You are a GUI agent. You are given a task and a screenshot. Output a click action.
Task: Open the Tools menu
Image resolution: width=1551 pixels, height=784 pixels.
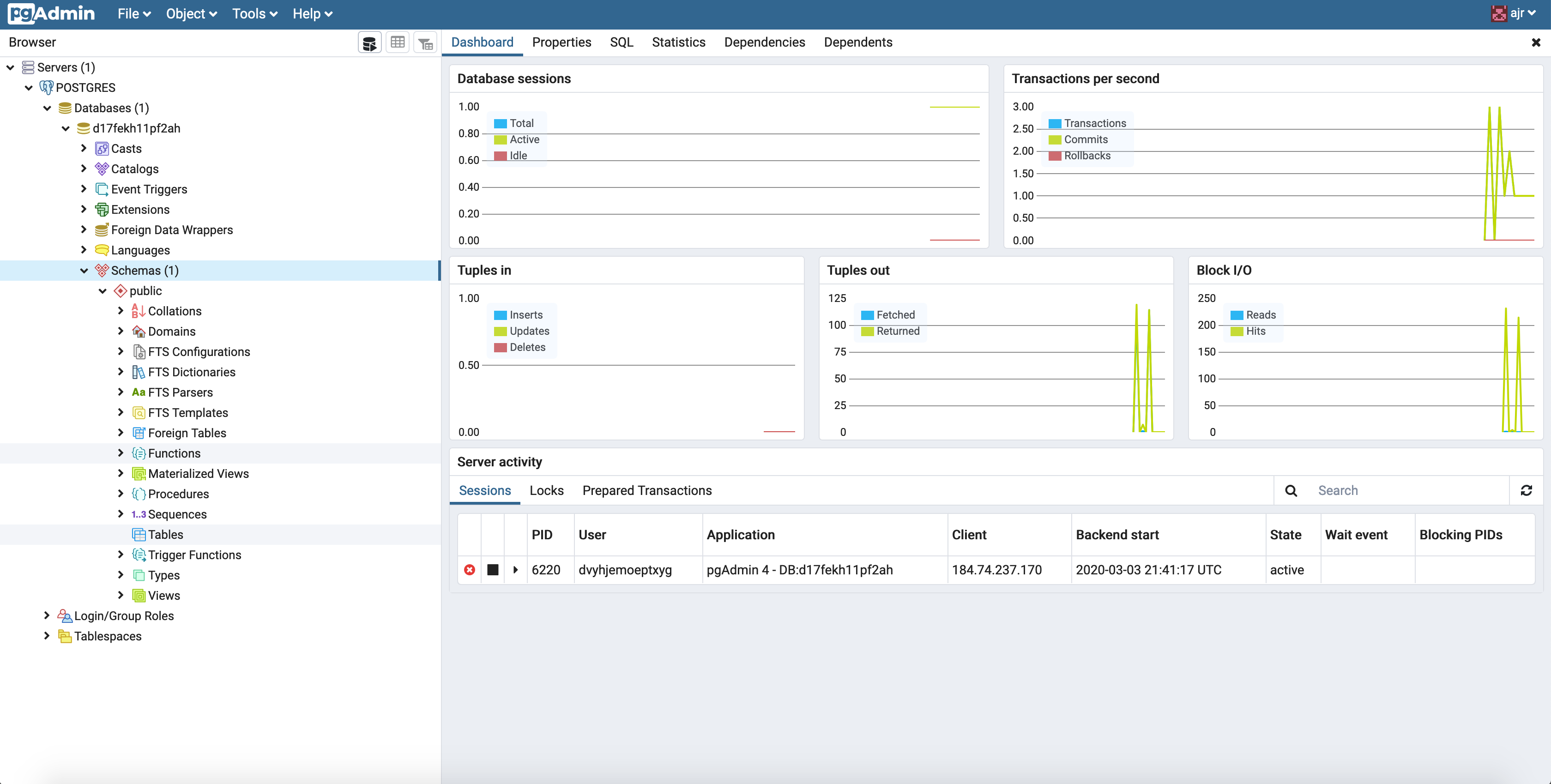pyautogui.click(x=254, y=14)
